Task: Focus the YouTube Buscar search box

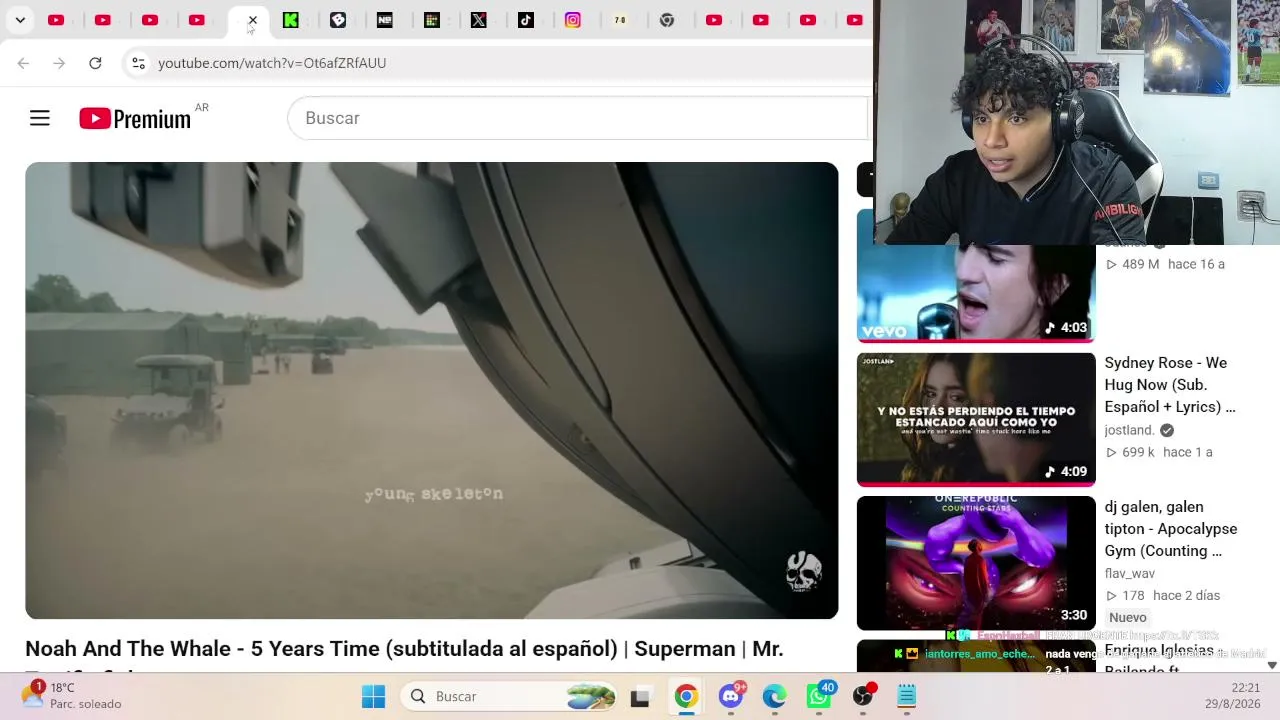Action: coord(578,118)
